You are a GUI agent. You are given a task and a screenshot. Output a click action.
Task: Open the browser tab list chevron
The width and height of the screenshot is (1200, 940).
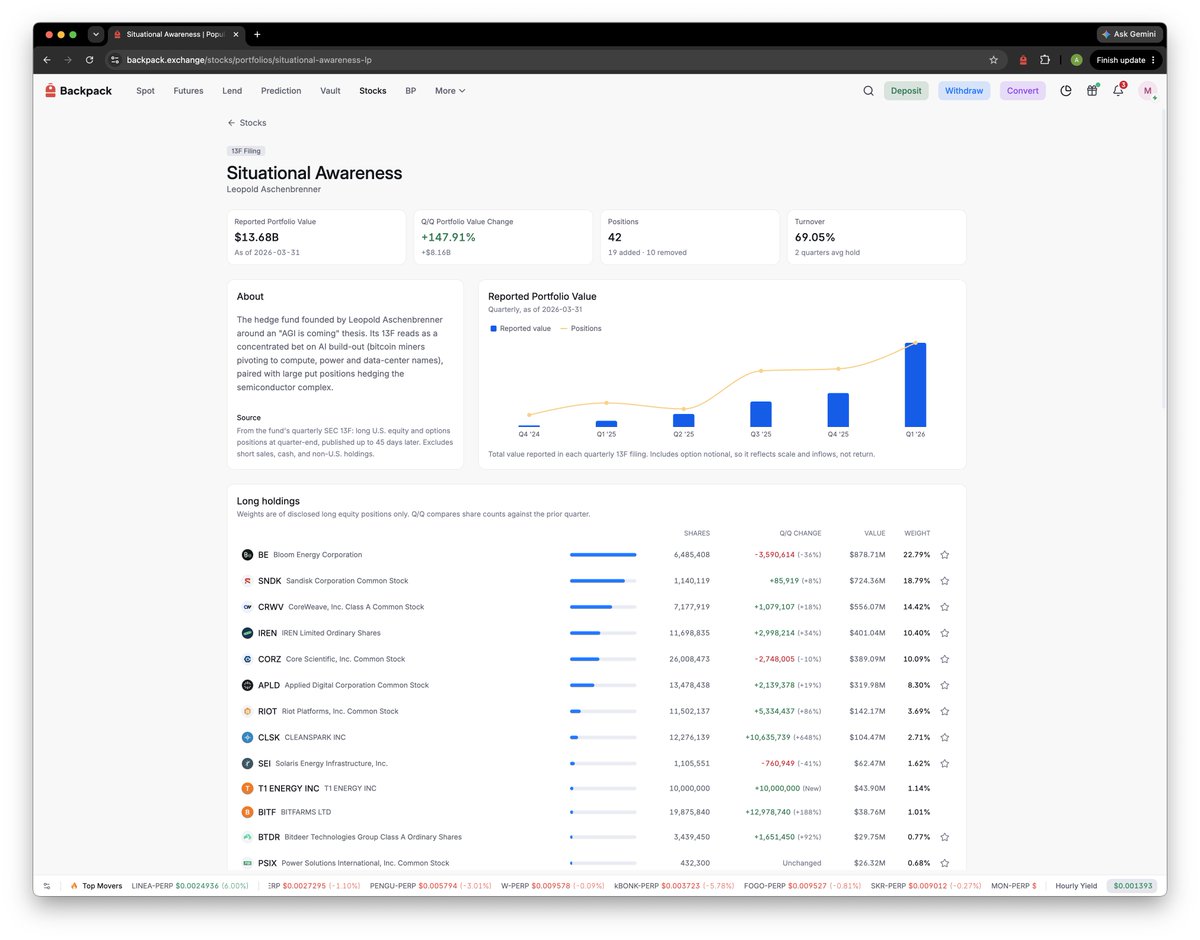[96, 34]
